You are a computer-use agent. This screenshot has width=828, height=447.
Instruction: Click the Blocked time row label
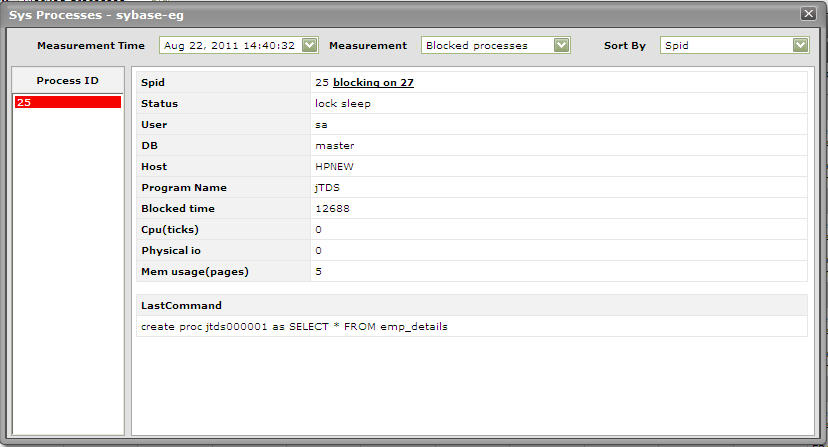pos(177,209)
